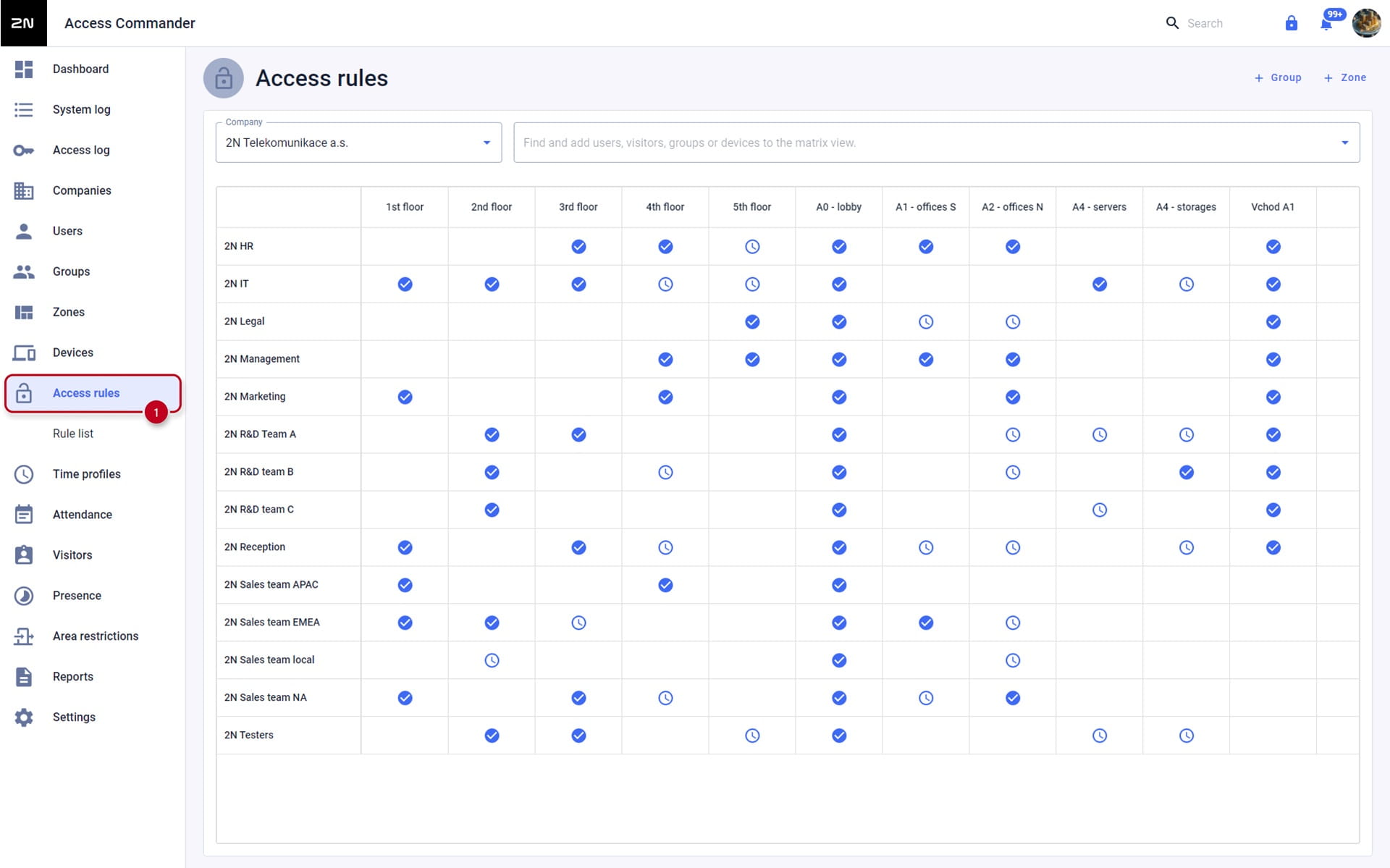The image size is (1390, 868).
Task: Toggle 2N Testers access to 3rd floor
Action: [x=578, y=736]
